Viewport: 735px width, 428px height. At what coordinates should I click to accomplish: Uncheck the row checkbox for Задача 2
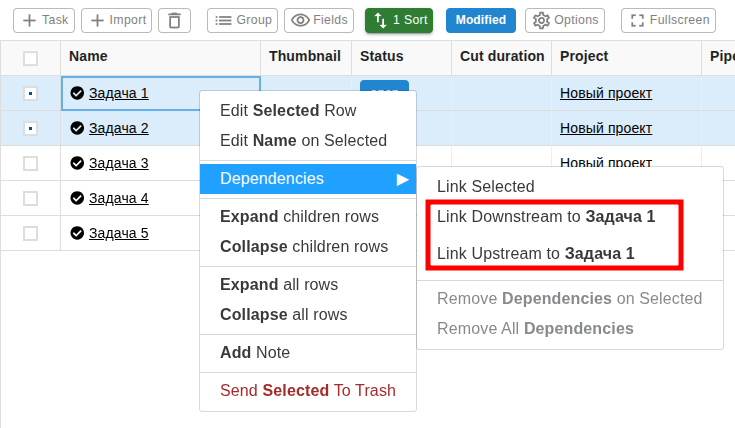pyautogui.click(x=30, y=128)
